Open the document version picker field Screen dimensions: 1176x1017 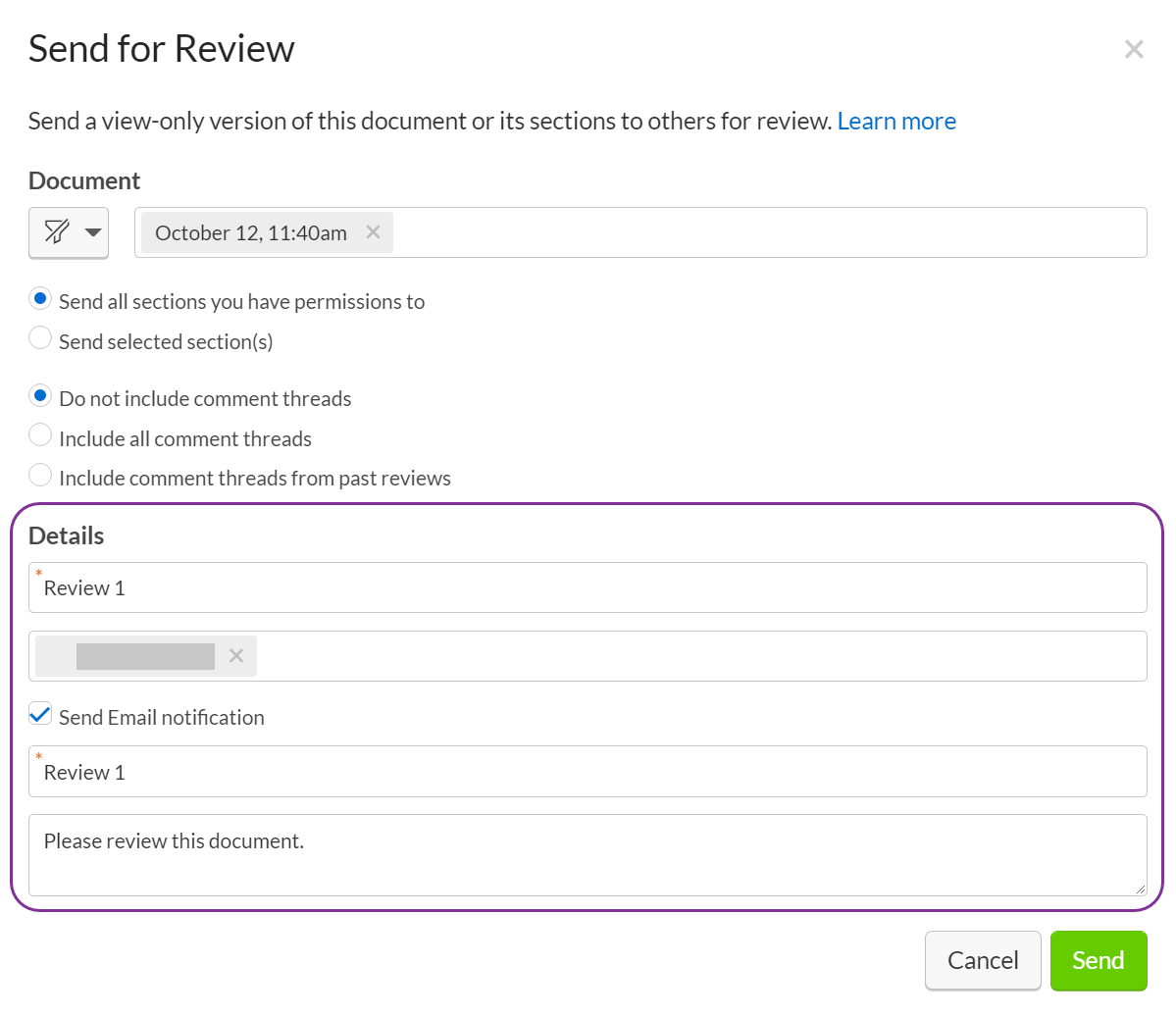687,232
